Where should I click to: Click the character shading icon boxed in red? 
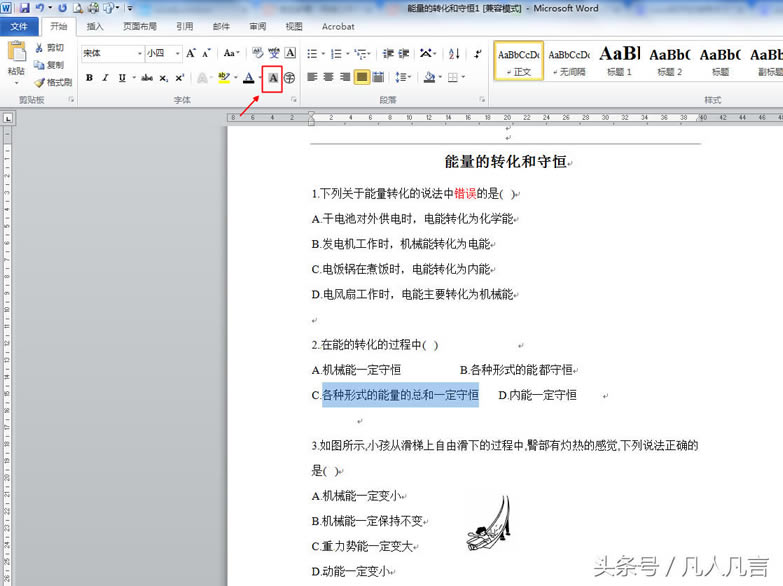[x=272, y=78]
